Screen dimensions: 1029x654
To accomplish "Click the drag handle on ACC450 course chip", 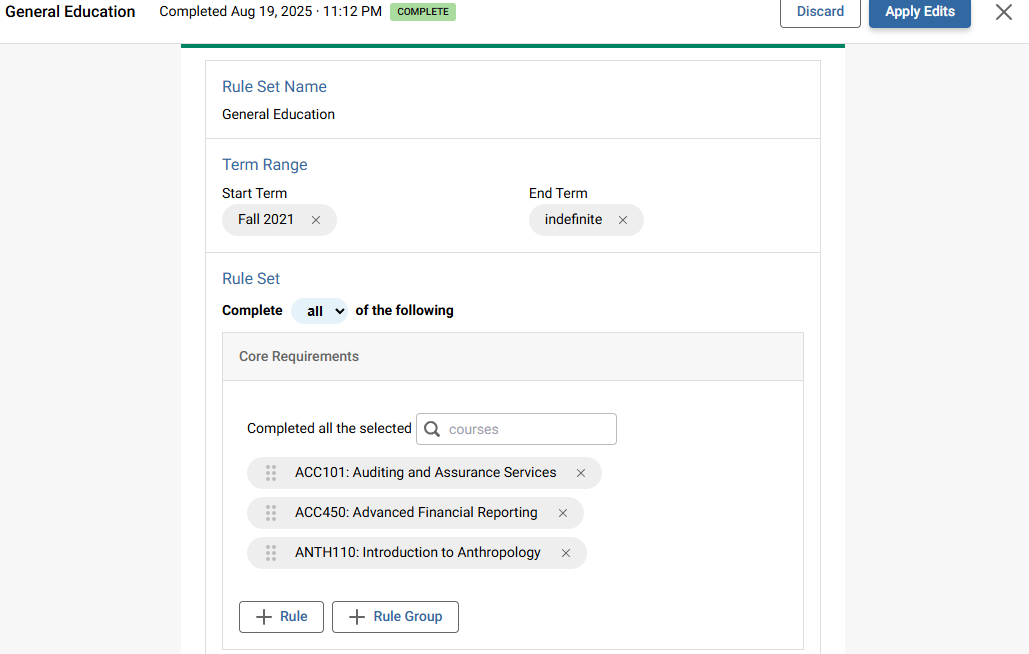I will [x=270, y=512].
